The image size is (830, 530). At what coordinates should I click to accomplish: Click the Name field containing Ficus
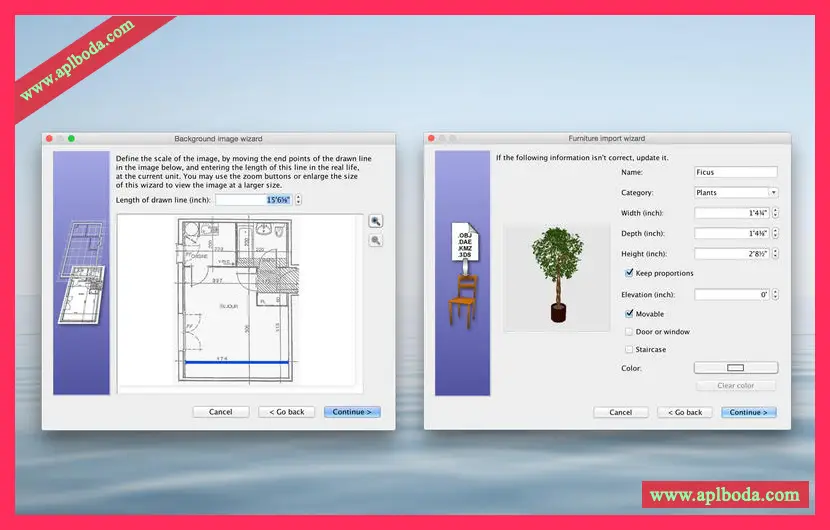735,172
